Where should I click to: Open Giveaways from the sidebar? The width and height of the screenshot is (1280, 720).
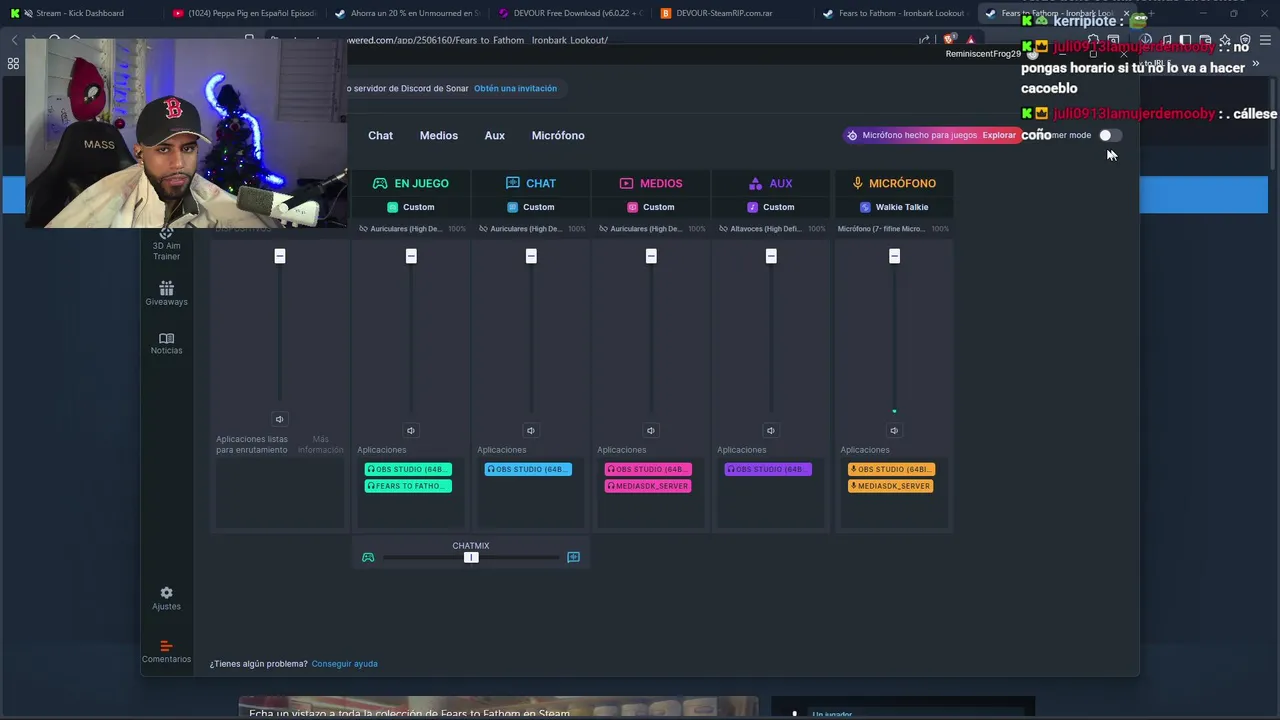[166, 293]
